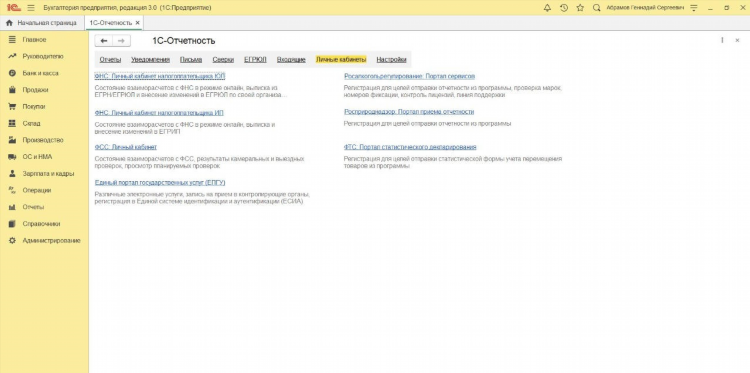Image resolution: width=750 pixels, height=373 pixels.
Task: Open the ОС и НМА section
Action: 37,157
